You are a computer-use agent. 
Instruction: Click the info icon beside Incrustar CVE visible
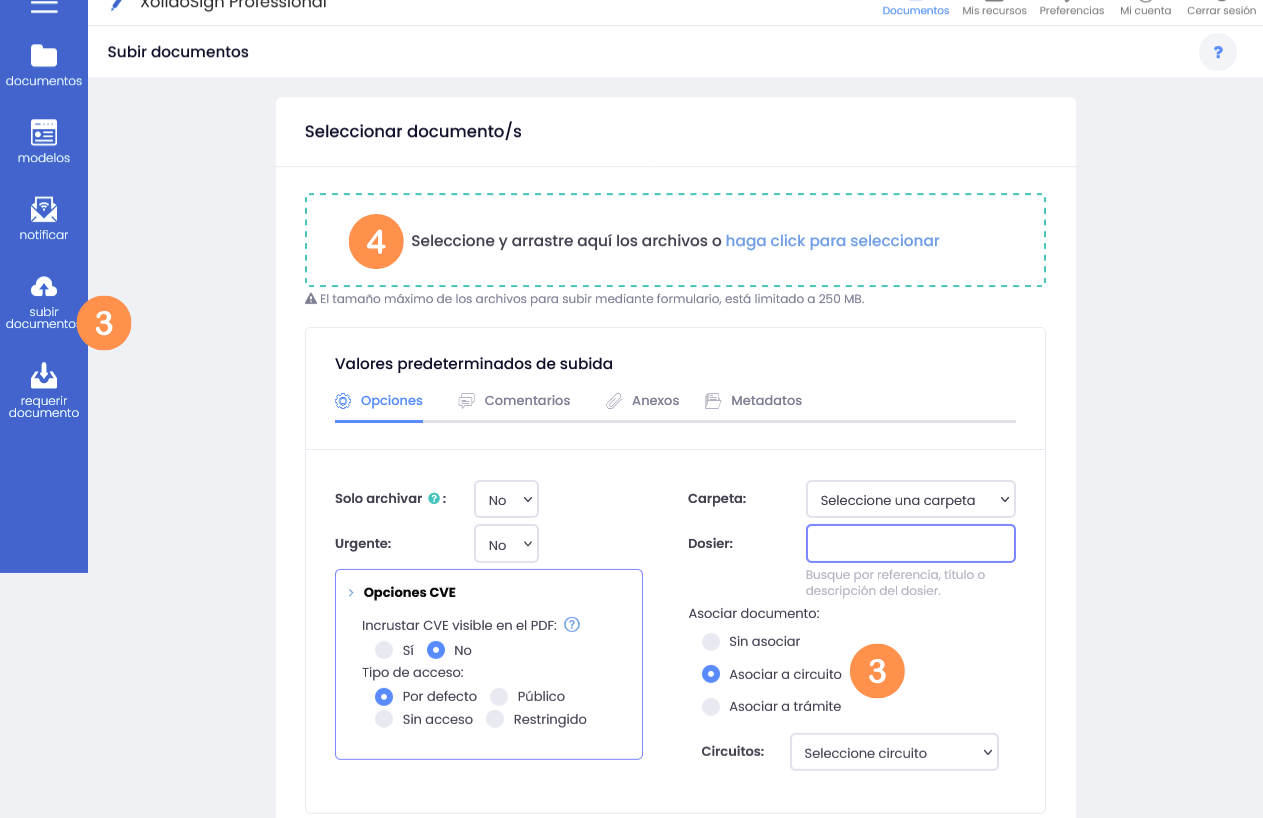tap(571, 624)
